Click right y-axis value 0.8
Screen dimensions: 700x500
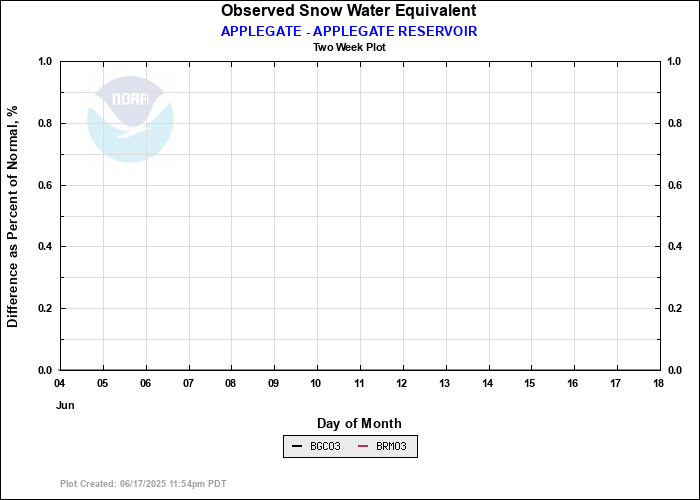click(x=674, y=123)
